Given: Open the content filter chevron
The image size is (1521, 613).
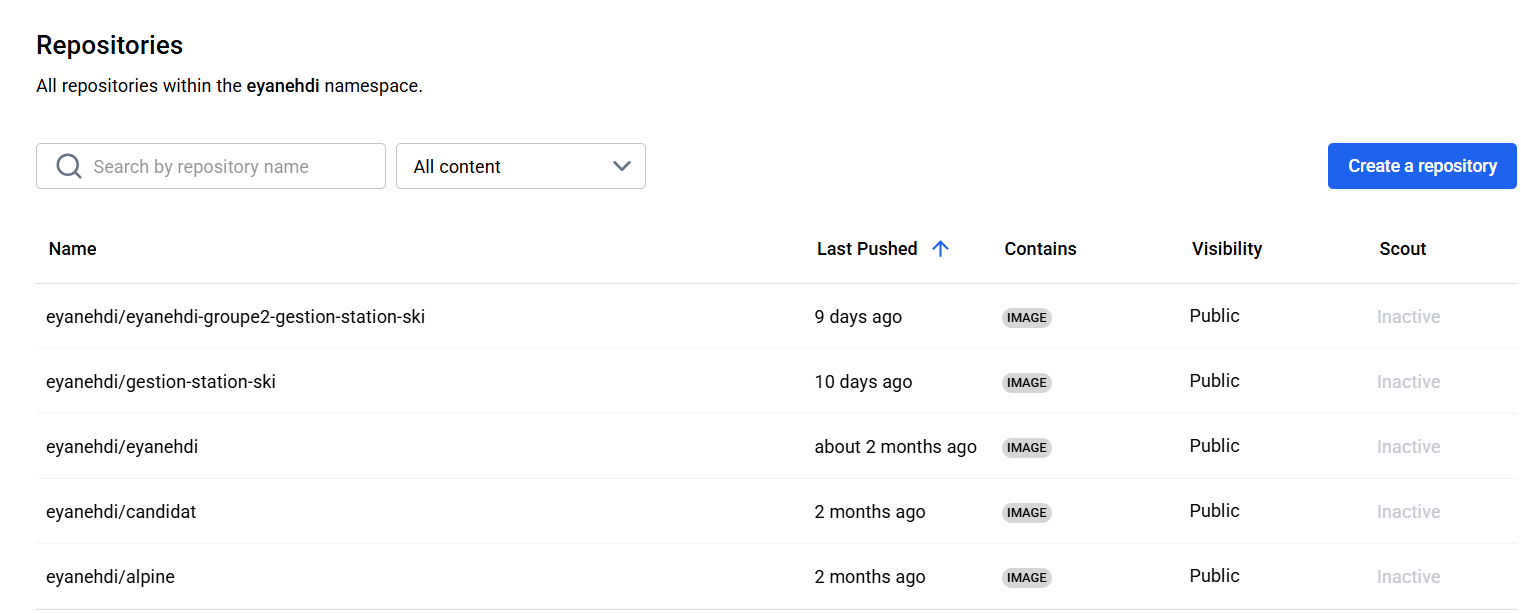Looking at the screenshot, I should pos(620,166).
